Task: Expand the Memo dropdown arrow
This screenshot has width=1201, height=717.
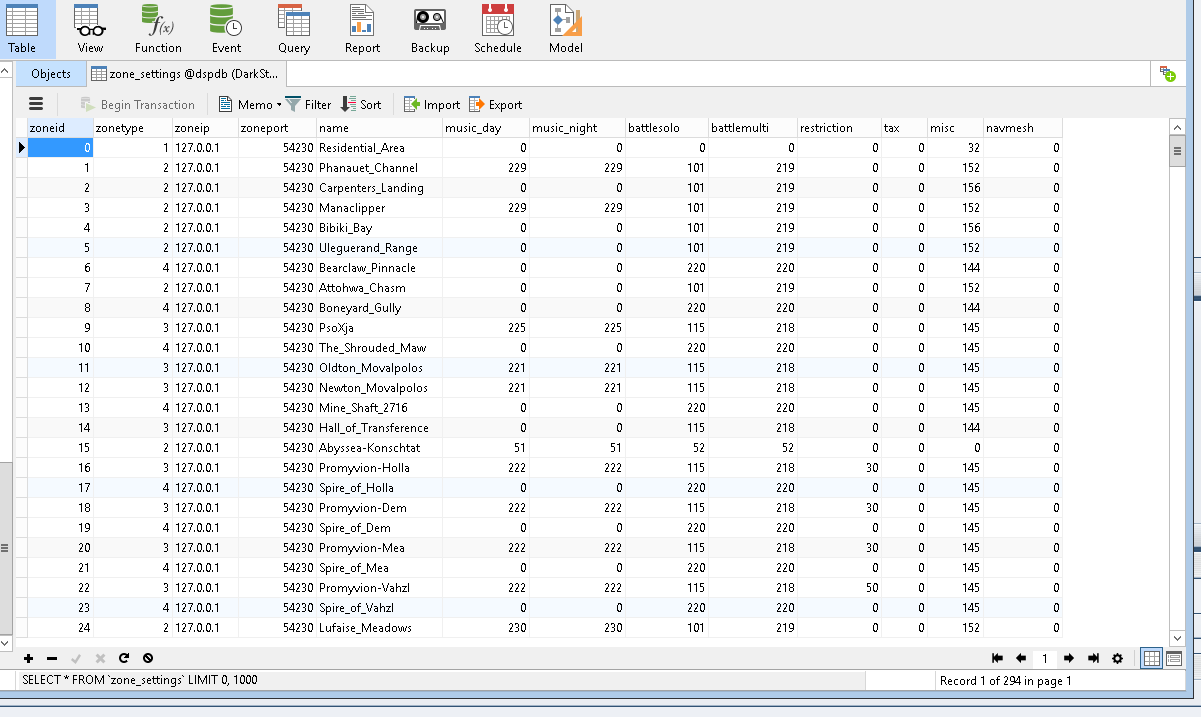Action: click(279, 105)
